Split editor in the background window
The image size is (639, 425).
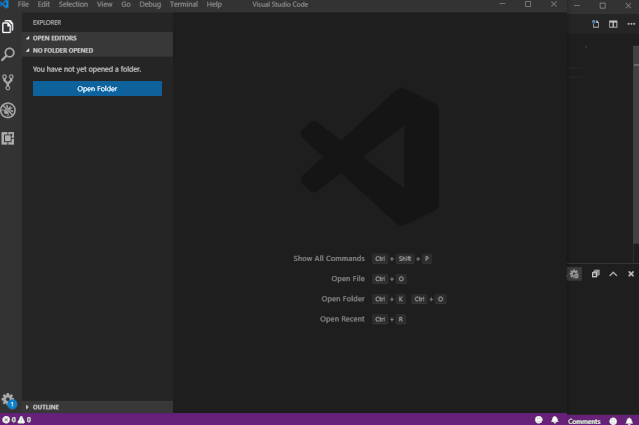coord(613,24)
